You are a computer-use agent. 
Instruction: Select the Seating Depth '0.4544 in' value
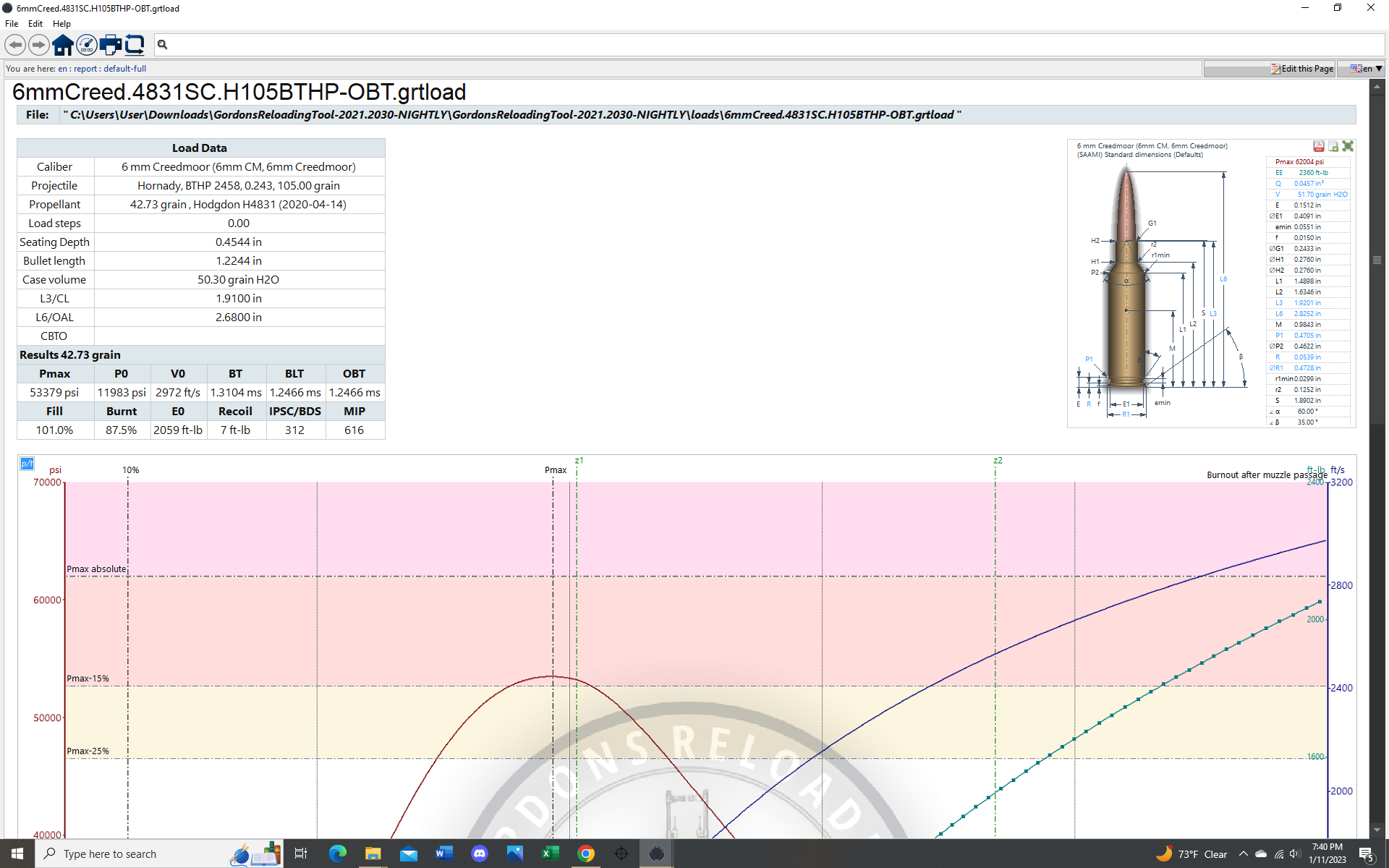239,242
